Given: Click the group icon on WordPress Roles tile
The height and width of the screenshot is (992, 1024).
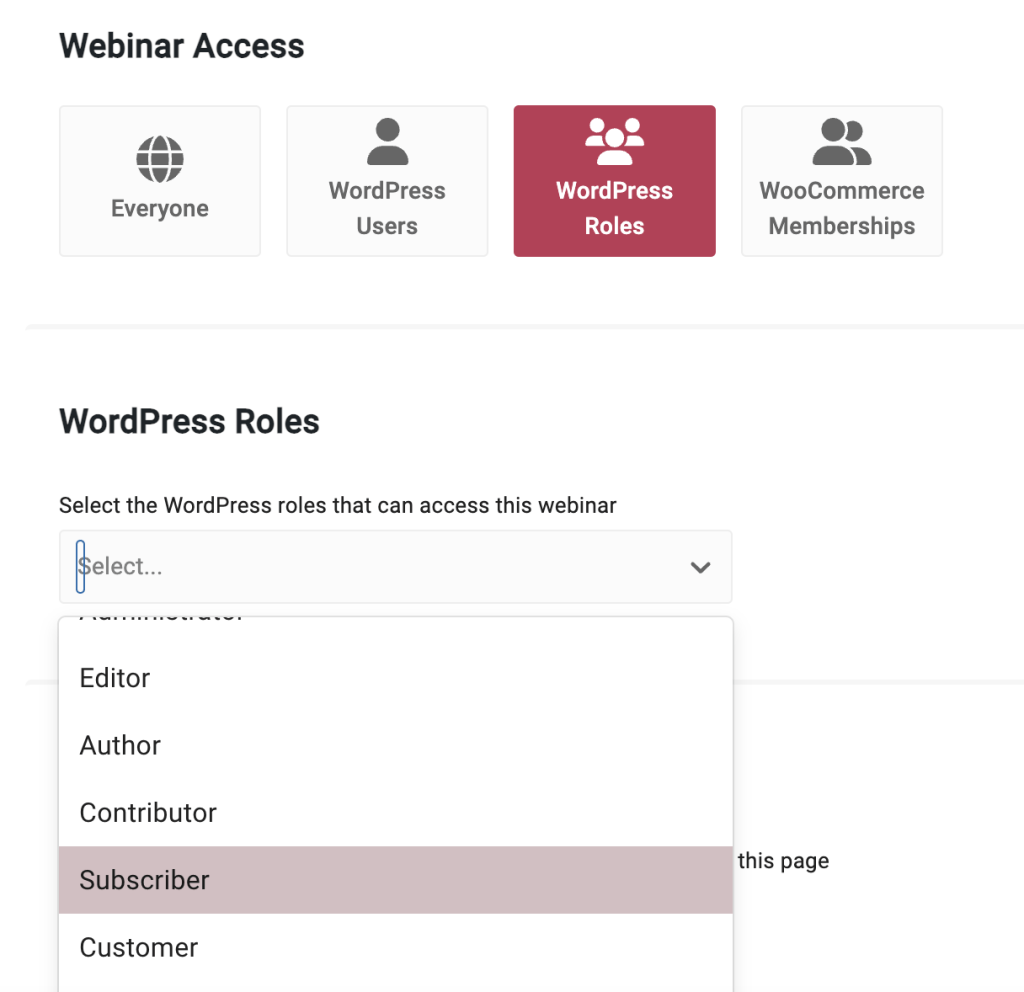Looking at the screenshot, I should click(x=613, y=140).
